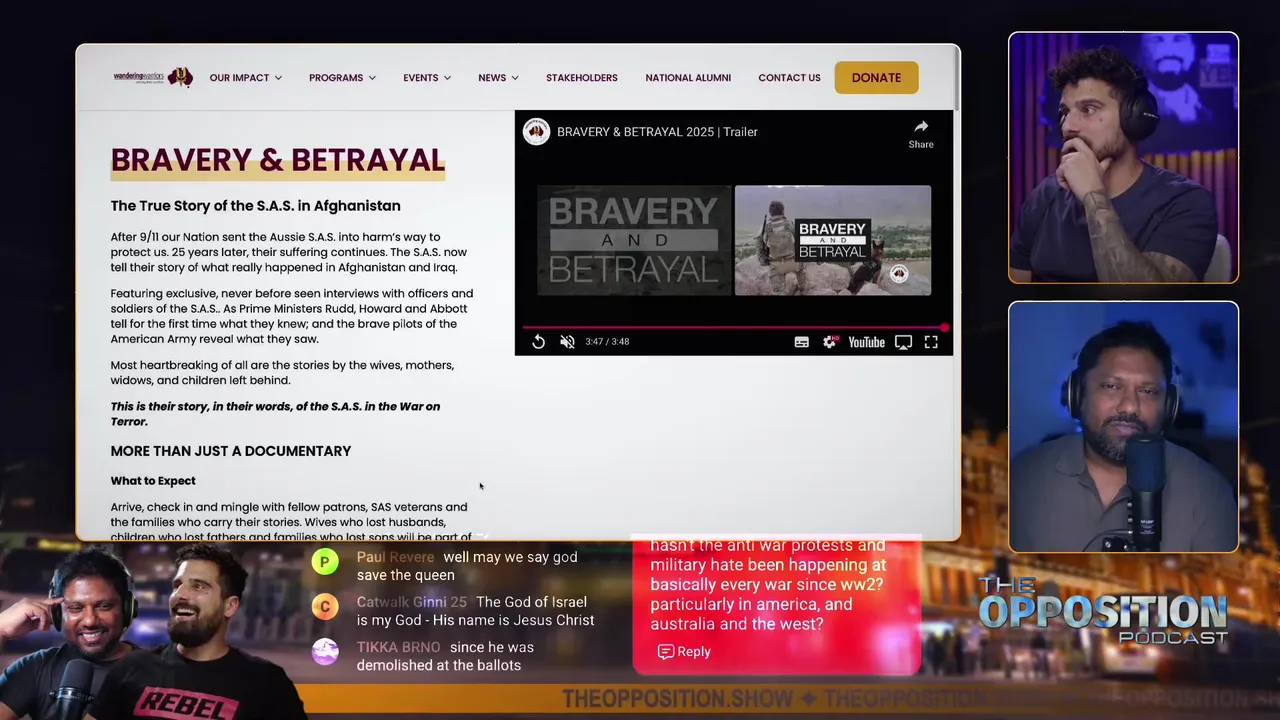
Task: Click Reply on the red super chat
Action: 684,651
